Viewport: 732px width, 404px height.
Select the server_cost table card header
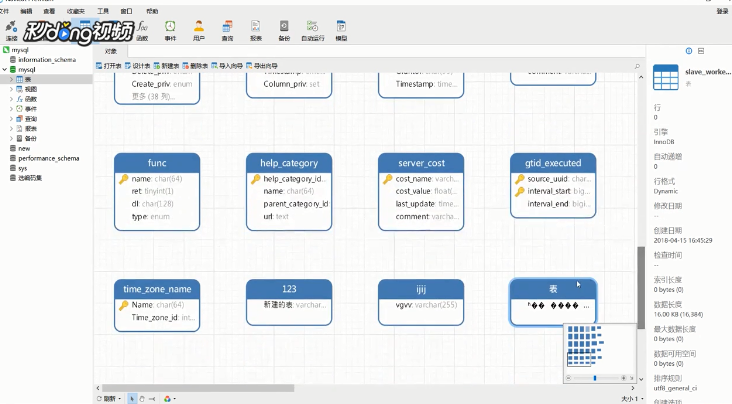421,163
